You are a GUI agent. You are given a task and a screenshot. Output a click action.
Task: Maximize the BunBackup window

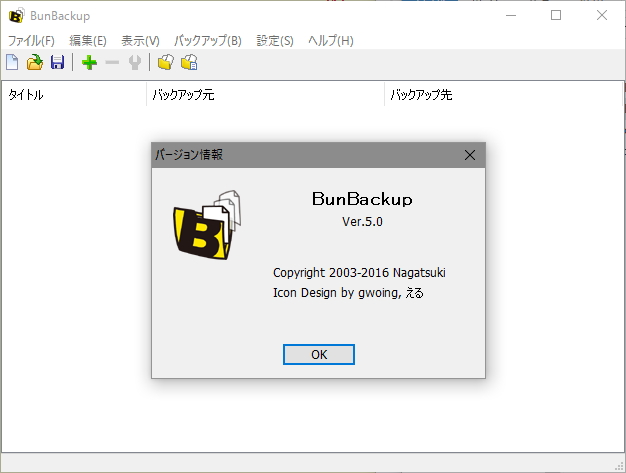pyautogui.click(x=556, y=16)
